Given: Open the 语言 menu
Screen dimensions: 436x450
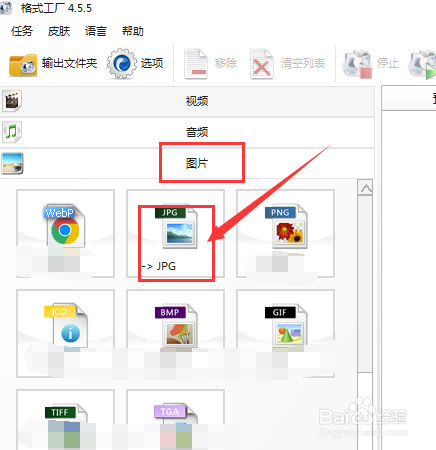Looking at the screenshot, I should [x=96, y=31].
